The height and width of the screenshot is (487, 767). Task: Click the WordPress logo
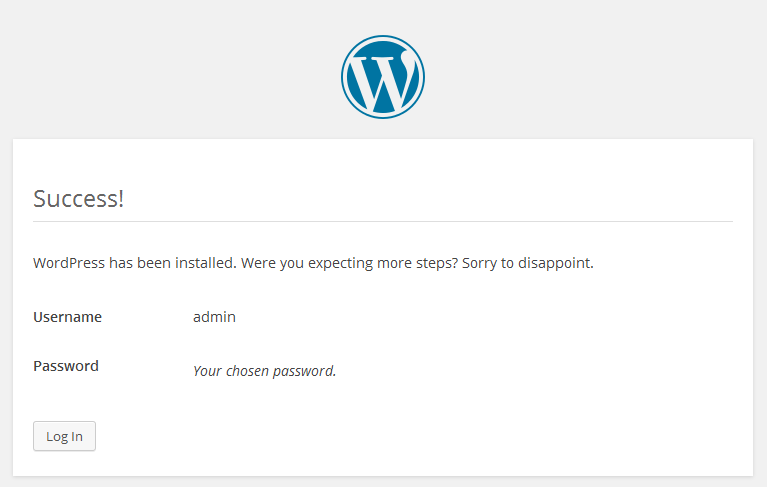[383, 77]
